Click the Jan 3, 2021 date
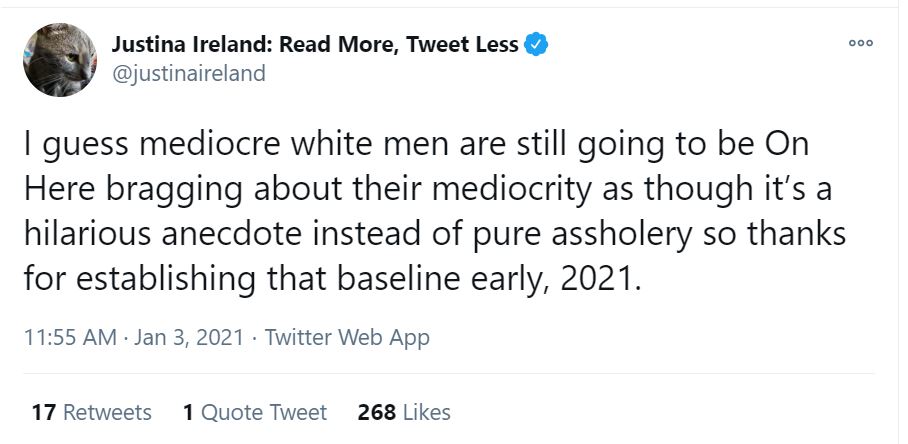Image resolution: width=908 pixels, height=444 pixels. [x=190, y=337]
